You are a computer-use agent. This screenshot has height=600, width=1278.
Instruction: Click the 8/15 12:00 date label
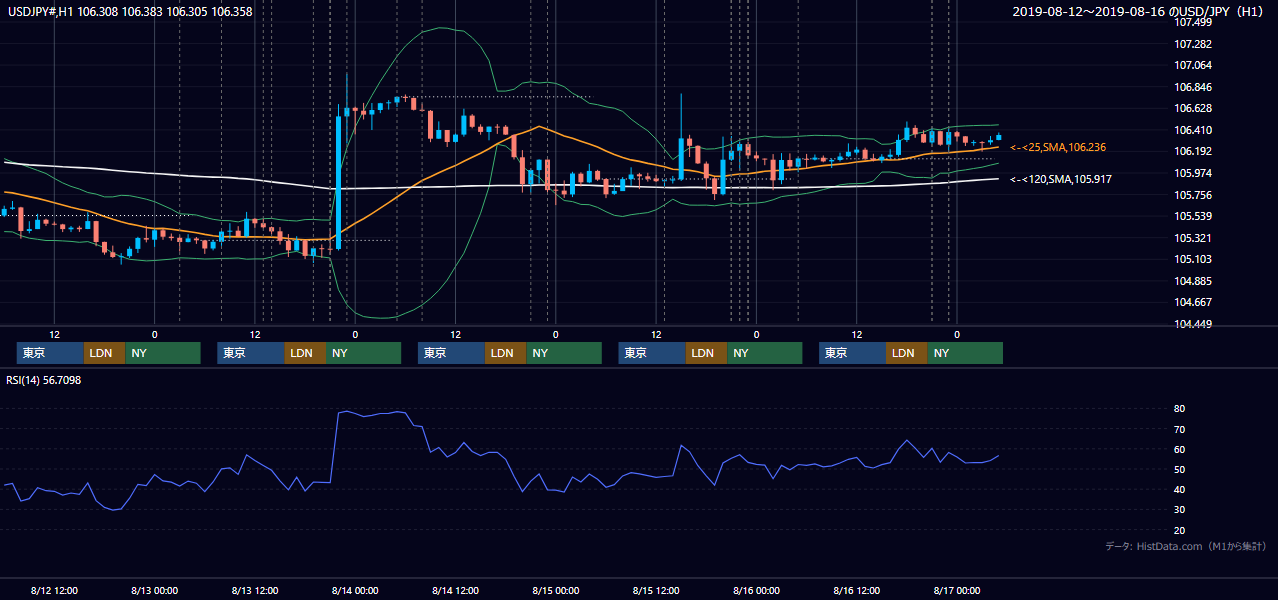tap(656, 590)
